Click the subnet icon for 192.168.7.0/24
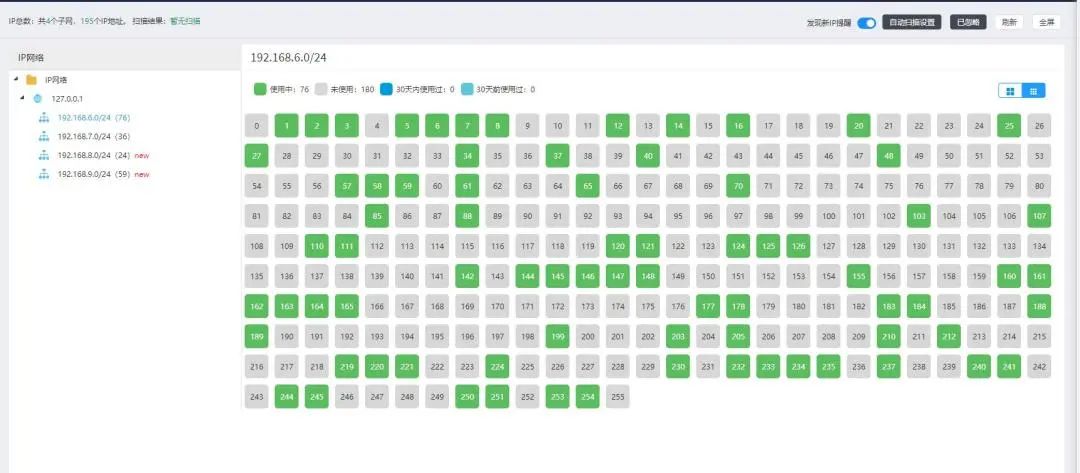 44,136
